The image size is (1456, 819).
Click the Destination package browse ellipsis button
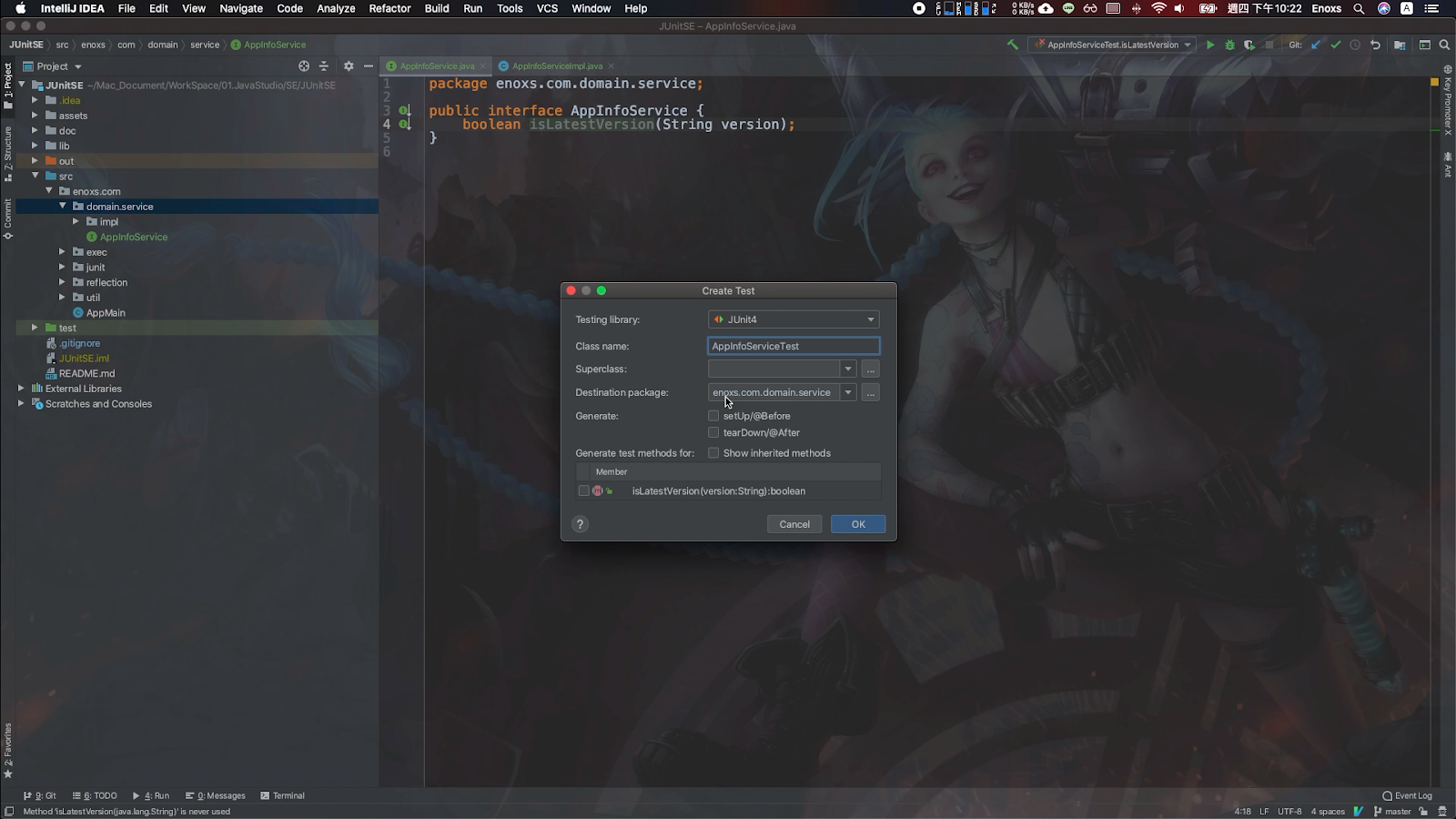(x=871, y=393)
